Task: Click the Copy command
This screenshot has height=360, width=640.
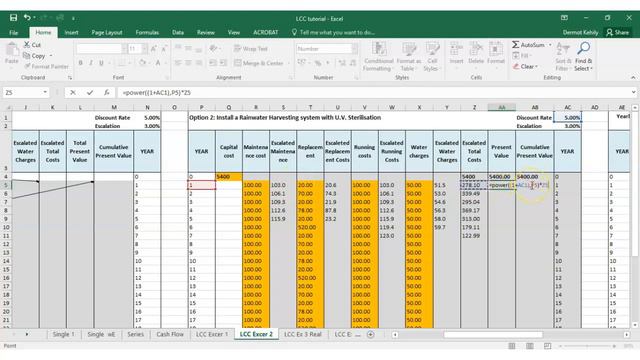Action: click(34, 56)
